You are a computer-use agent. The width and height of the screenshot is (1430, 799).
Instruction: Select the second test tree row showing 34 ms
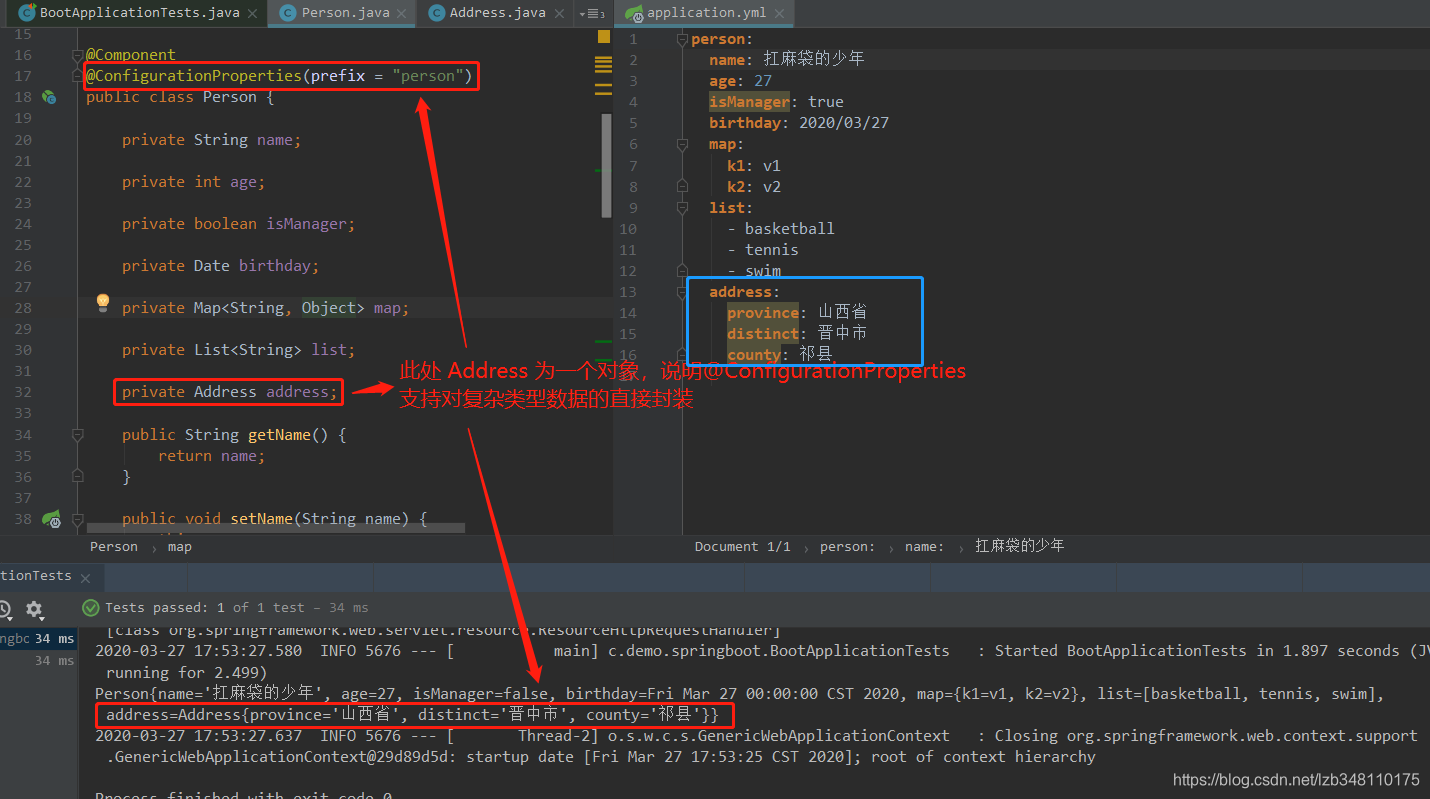coord(38,661)
